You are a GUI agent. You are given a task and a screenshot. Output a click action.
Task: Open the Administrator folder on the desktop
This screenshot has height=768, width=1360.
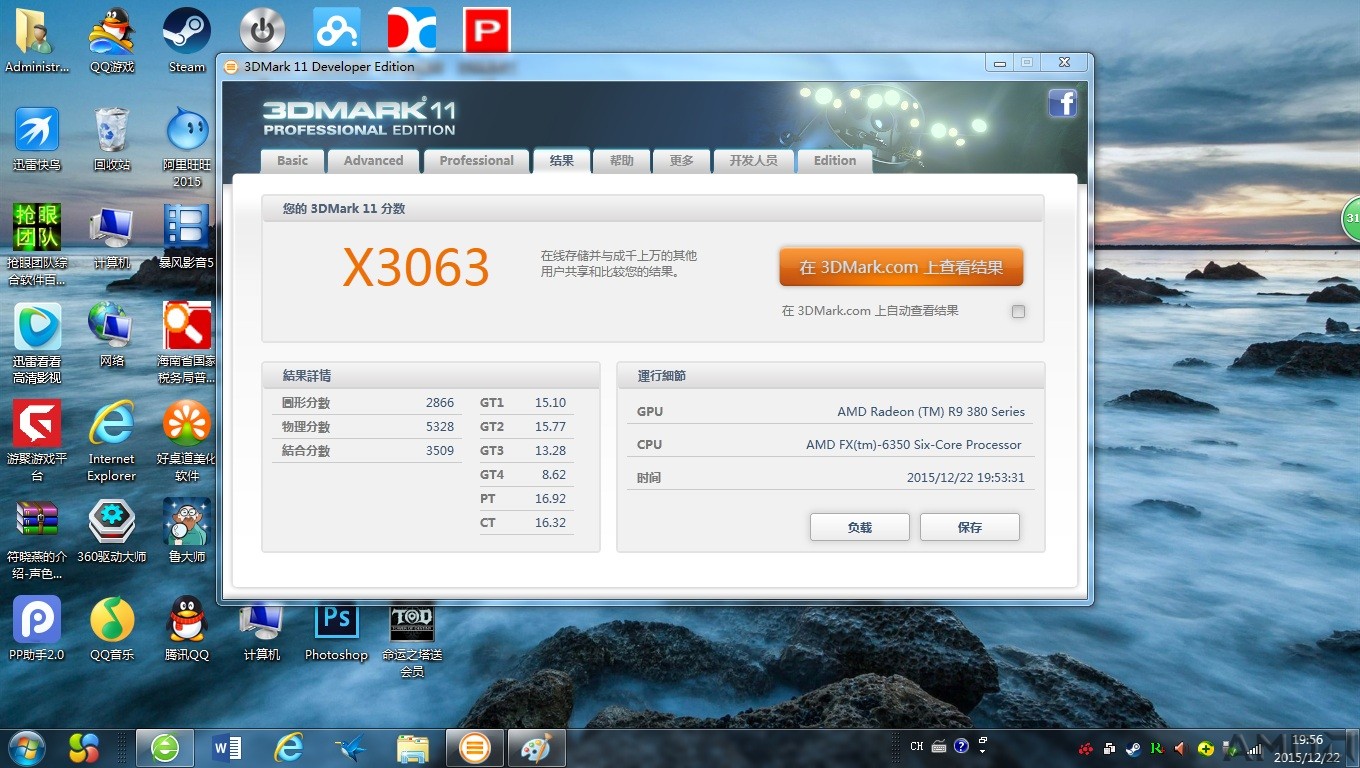[x=37, y=40]
